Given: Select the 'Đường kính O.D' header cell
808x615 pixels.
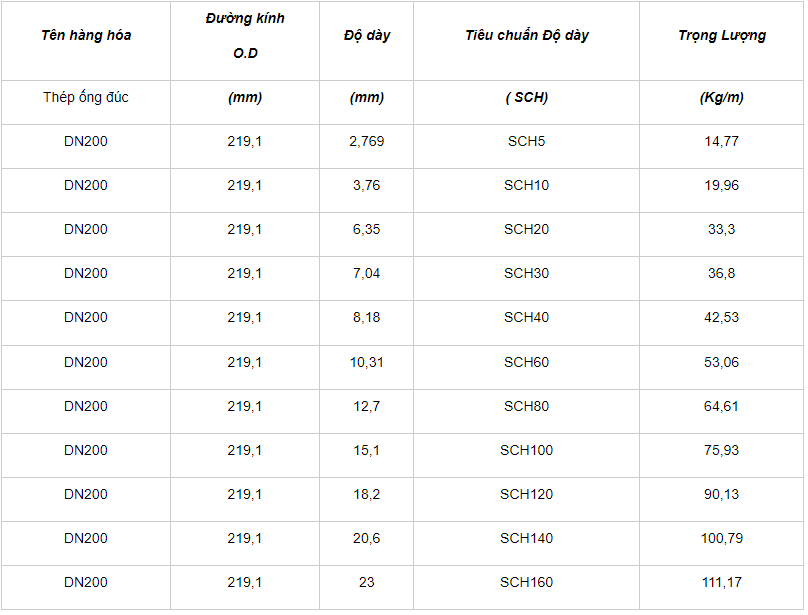Looking at the screenshot, I should coord(244,36).
